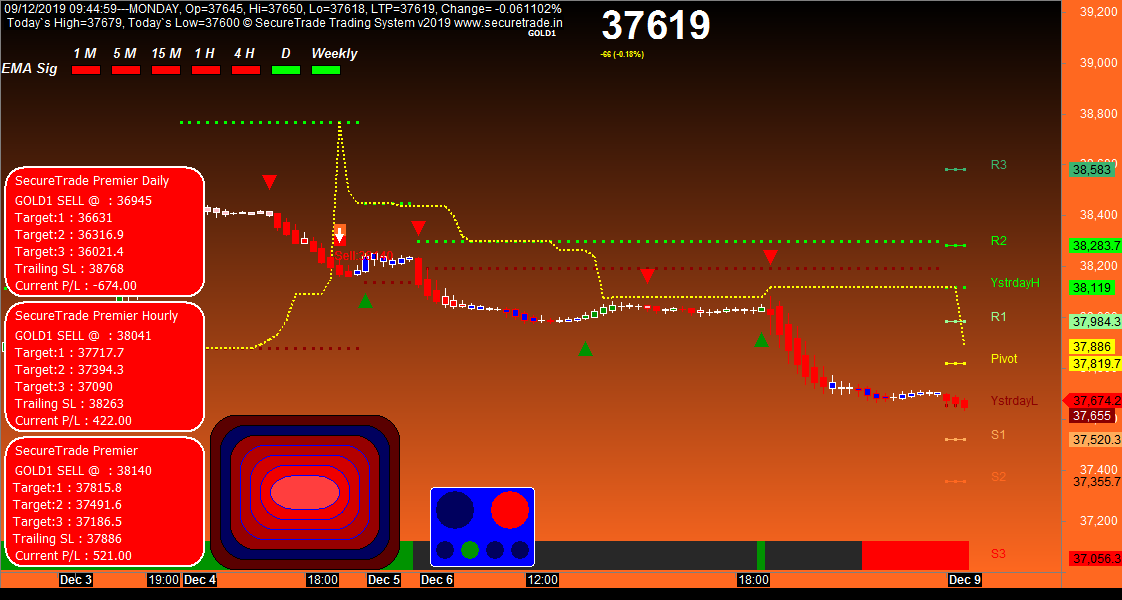Image resolution: width=1122 pixels, height=600 pixels.
Task: Click the R1 resistance level label
Action: click(x=999, y=317)
